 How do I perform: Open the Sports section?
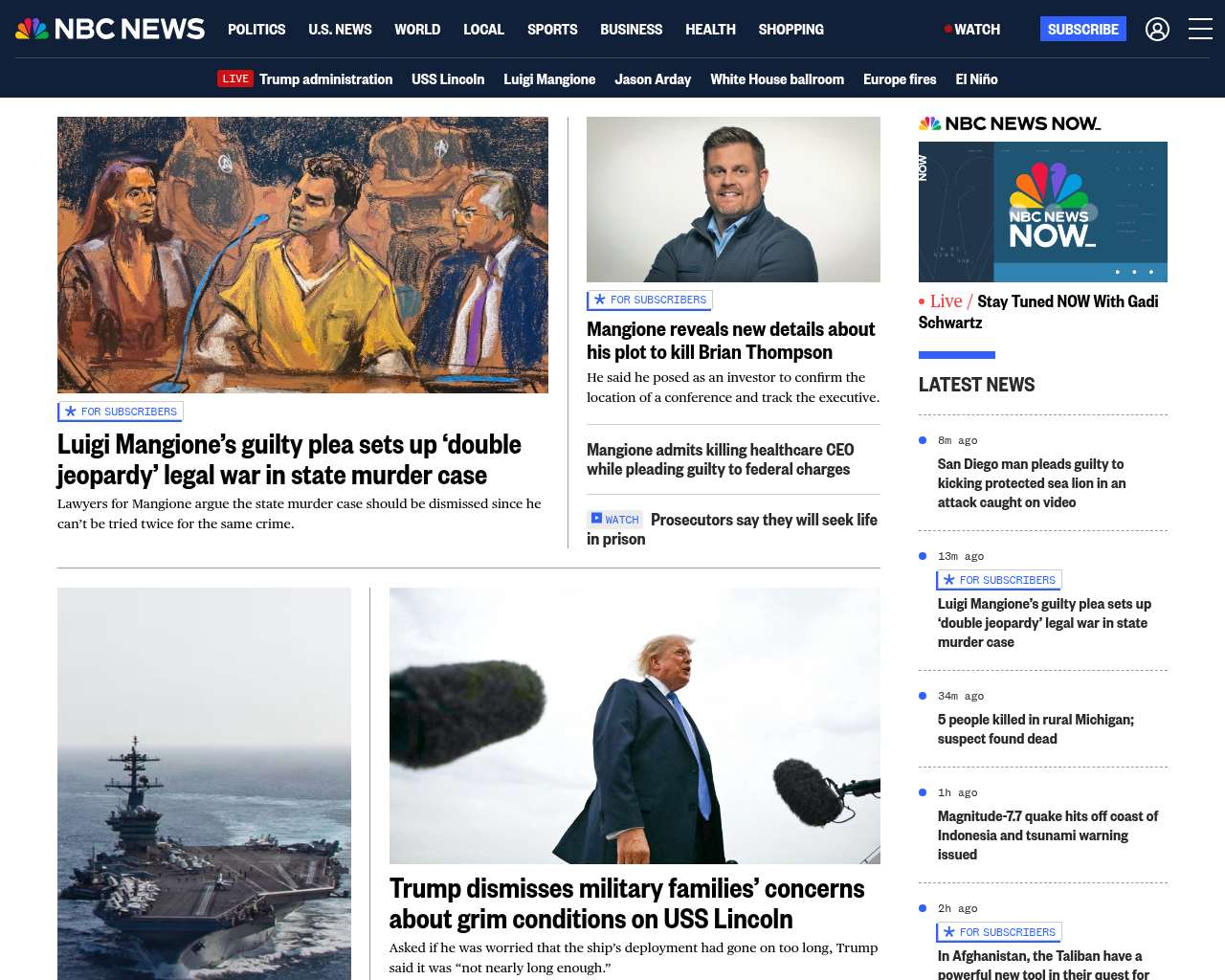click(552, 30)
